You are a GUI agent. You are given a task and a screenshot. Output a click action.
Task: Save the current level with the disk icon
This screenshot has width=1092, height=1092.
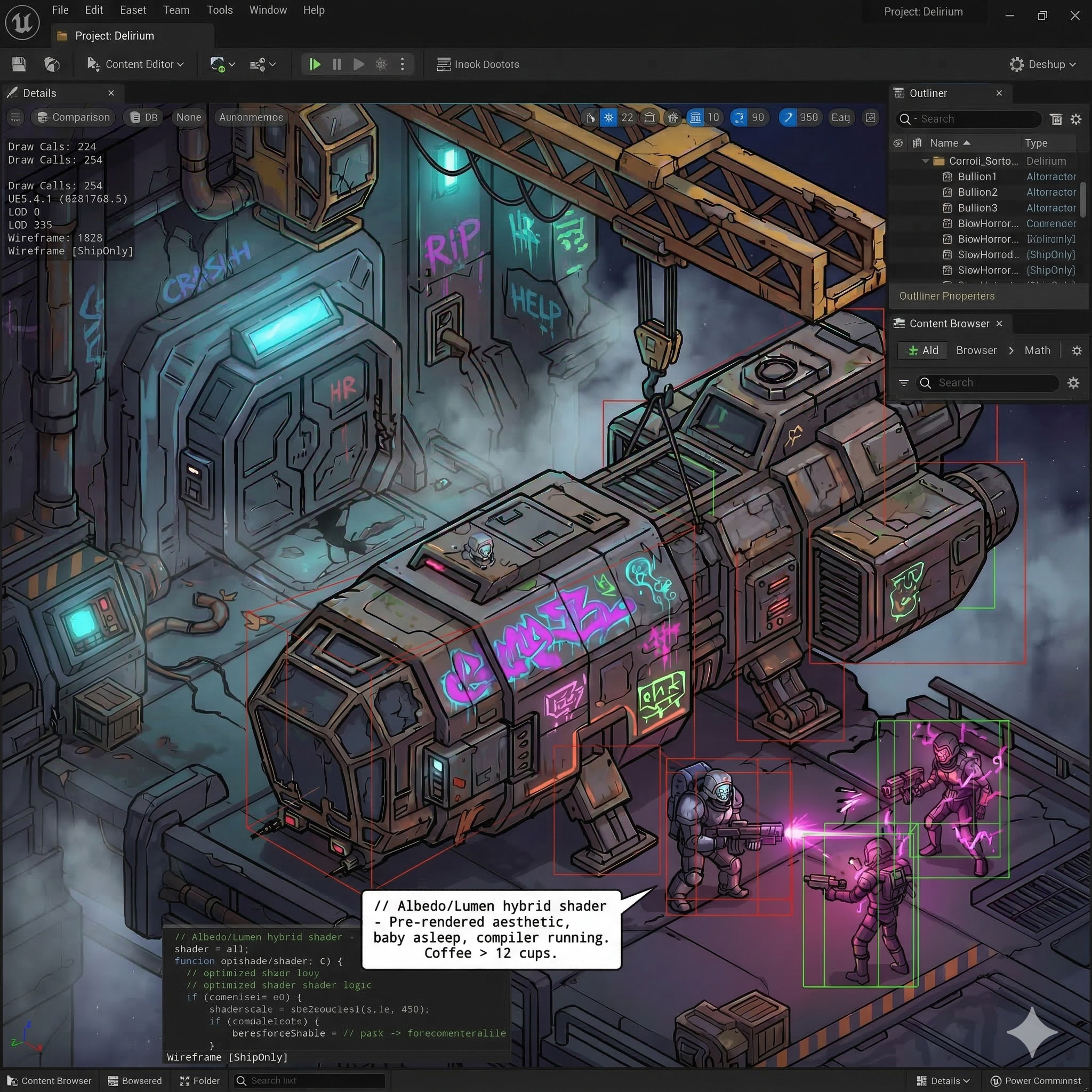(18, 64)
